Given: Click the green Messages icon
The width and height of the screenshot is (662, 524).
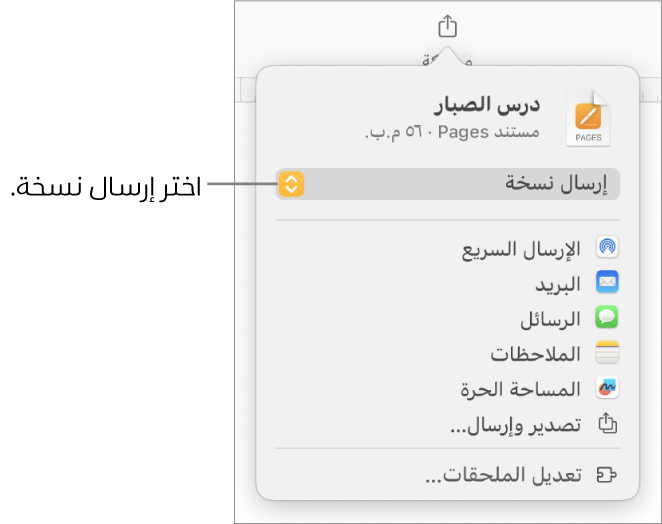Looking at the screenshot, I should pyautogui.click(x=608, y=319).
